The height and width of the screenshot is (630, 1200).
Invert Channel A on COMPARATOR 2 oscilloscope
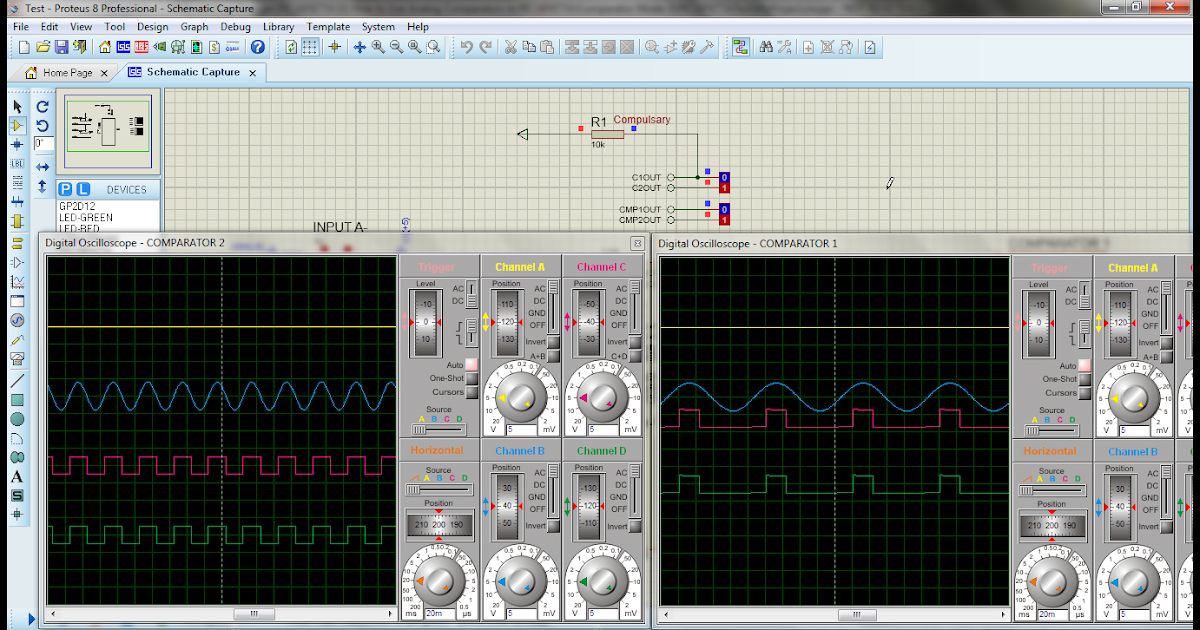coord(553,341)
